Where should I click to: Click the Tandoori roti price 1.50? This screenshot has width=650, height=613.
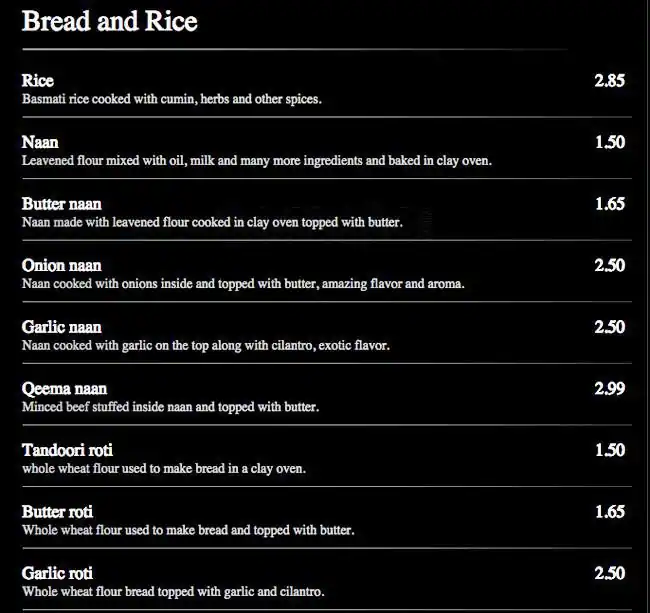pos(609,451)
